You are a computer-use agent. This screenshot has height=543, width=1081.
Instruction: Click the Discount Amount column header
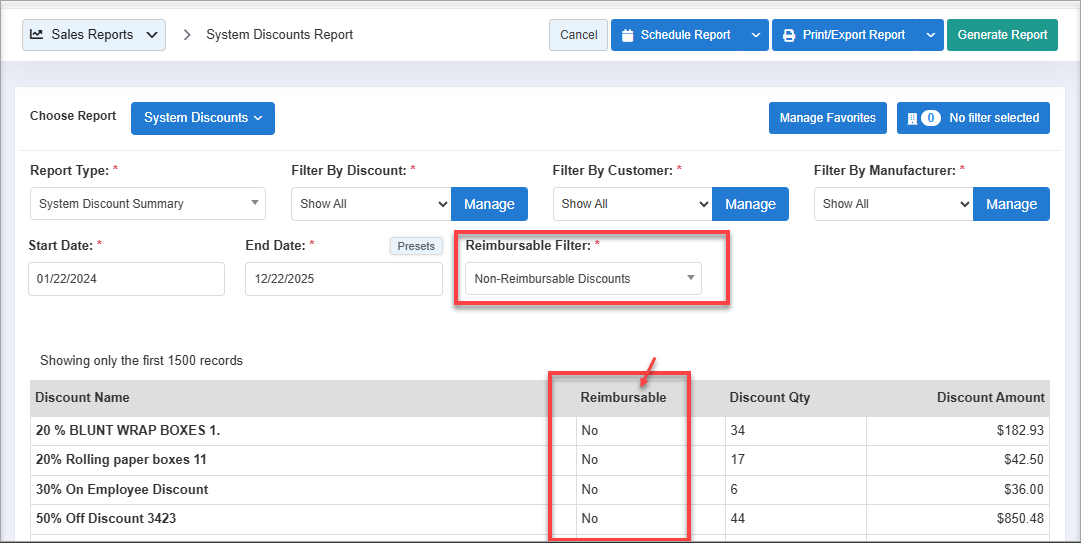[990, 398]
